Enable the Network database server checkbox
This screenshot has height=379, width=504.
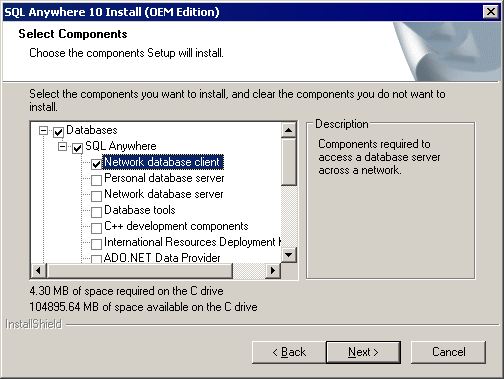coord(96,196)
